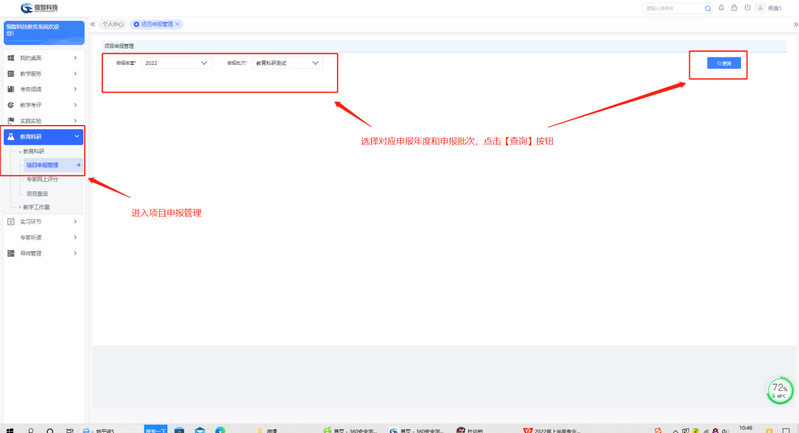
Task: Click the double-right arrow at tab bar end
Action: coord(795,24)
